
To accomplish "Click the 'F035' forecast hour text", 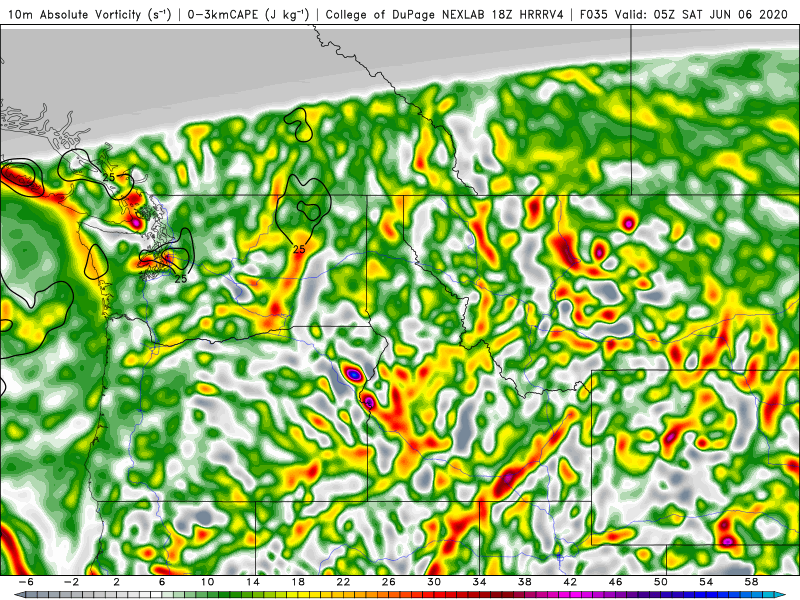I will (594, 14).
